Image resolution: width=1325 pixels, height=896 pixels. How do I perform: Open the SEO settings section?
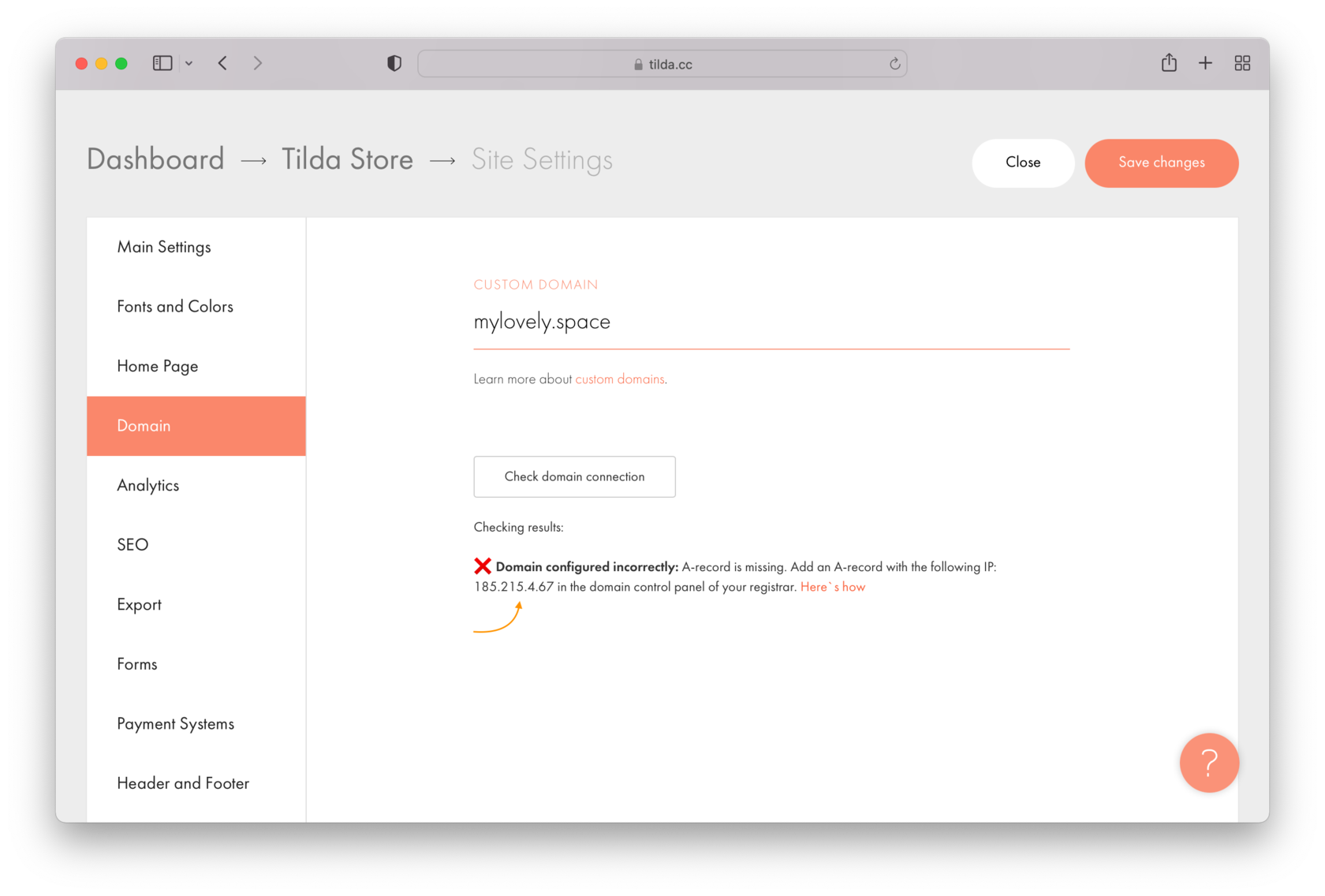pyautogui.click(x=132, y=544)
